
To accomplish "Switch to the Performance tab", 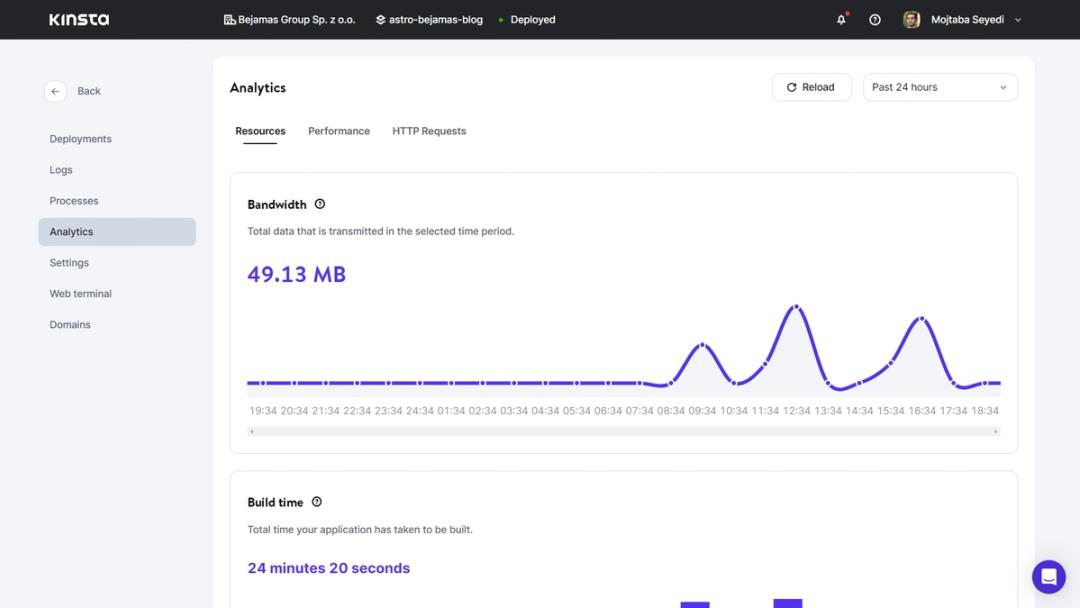I will click(x=339, y=131).
